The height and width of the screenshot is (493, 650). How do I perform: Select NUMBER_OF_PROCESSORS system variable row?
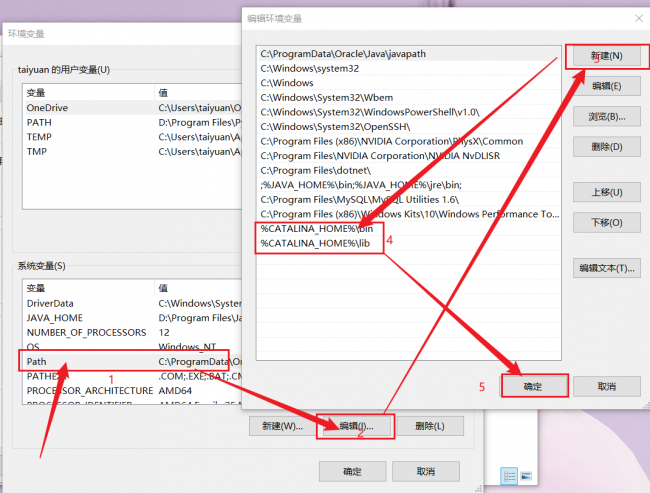tap(133, 333)
